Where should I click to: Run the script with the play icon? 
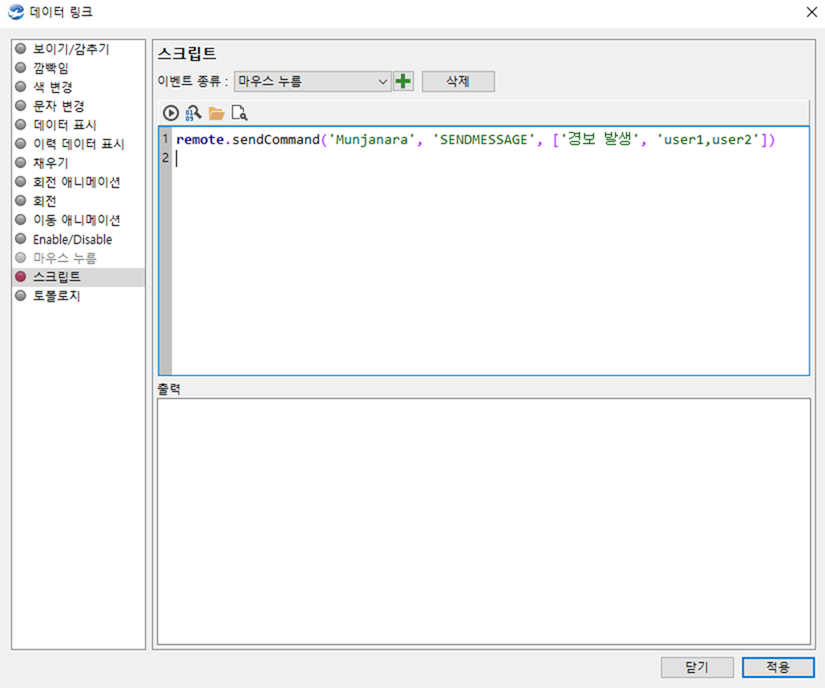click(x=171, y=113)
